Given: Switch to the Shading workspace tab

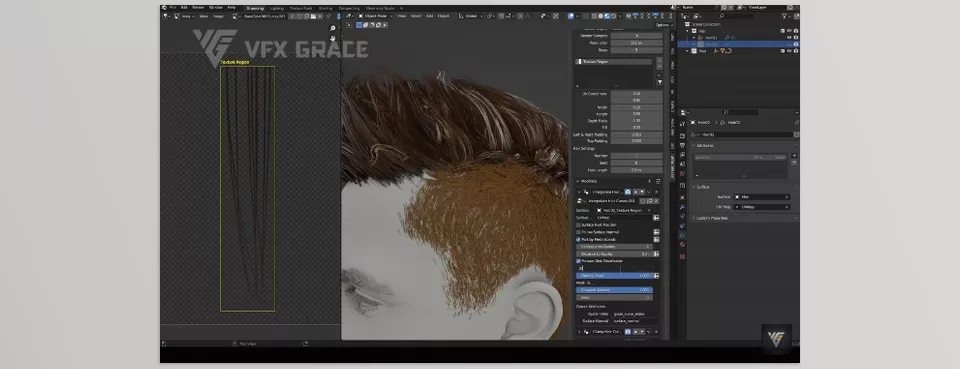Looking at the screenshot, I should (x=325, y=8).
